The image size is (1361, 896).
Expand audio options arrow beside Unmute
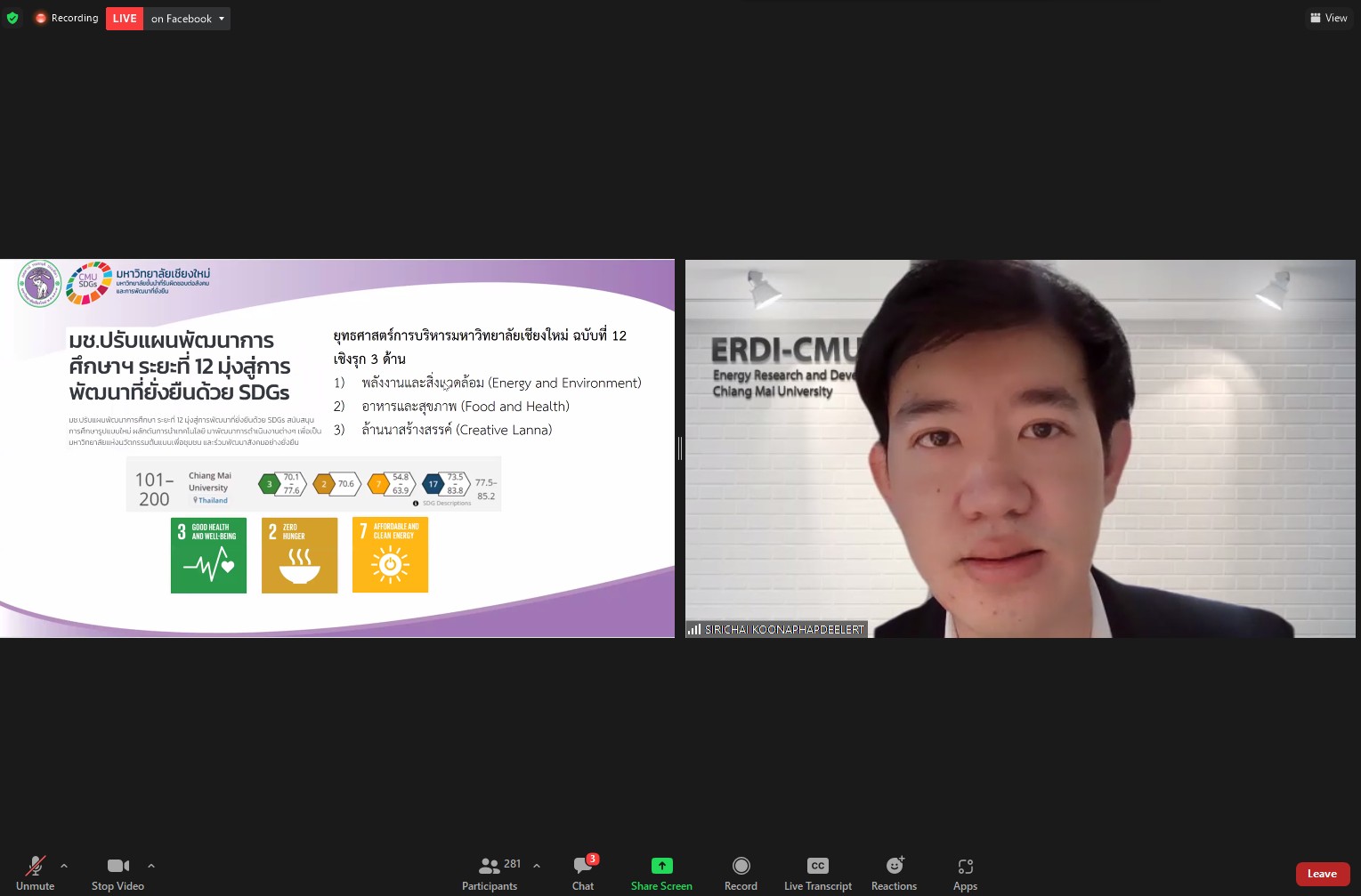click(x=64, y=865)
